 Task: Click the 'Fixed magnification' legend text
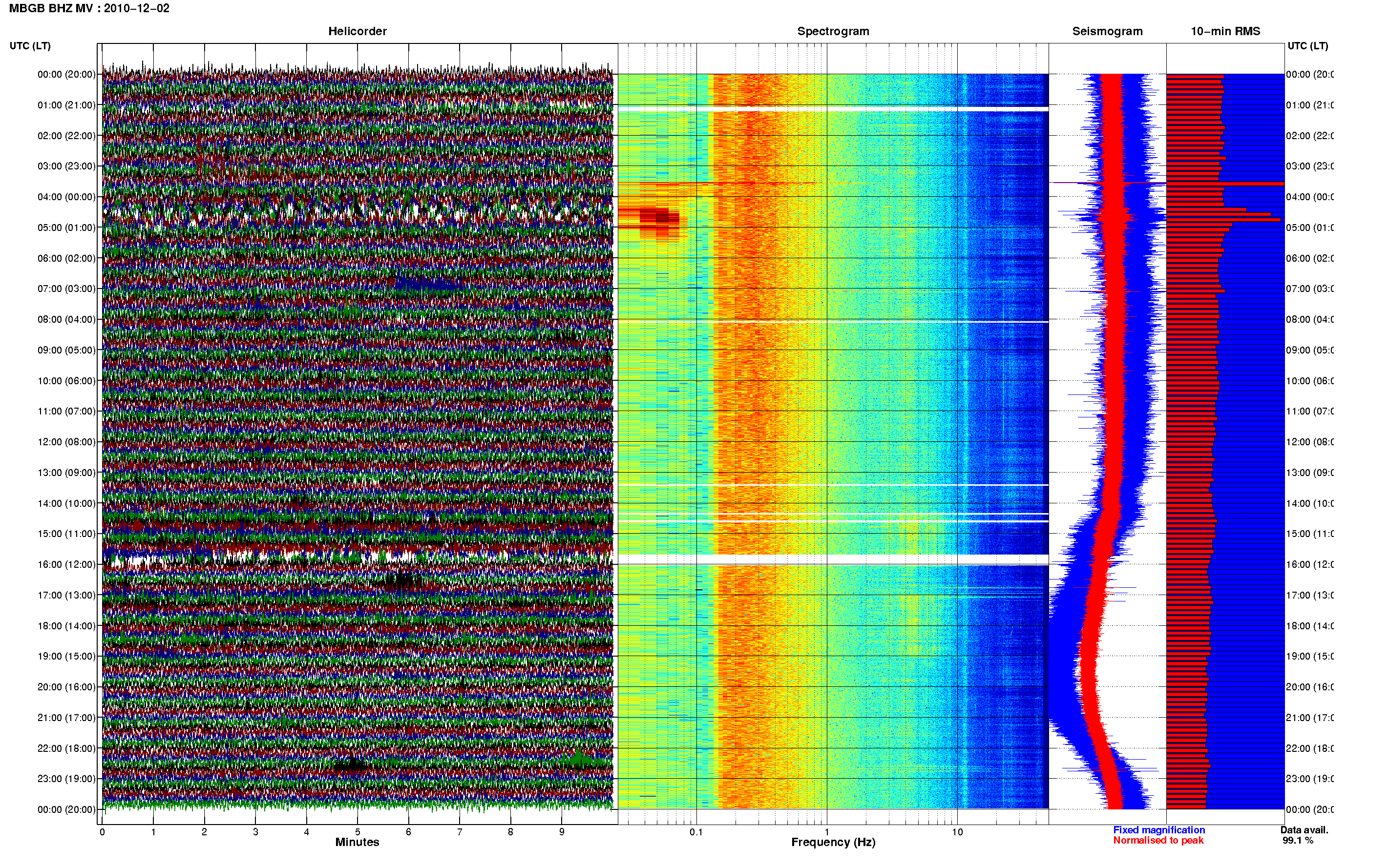pos(1159,830)
